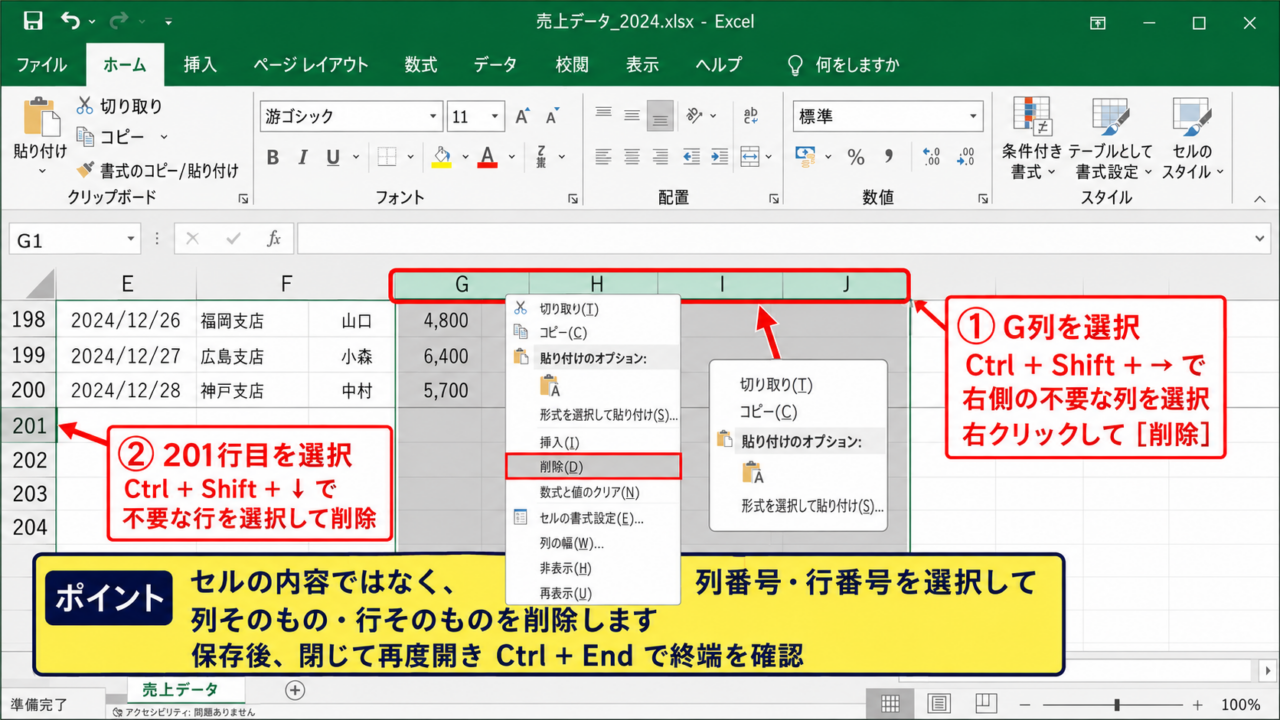Open the ファイル tab
Viewport: 1280px width, 720px height.
pyautogui.click(x=41, y=65)
